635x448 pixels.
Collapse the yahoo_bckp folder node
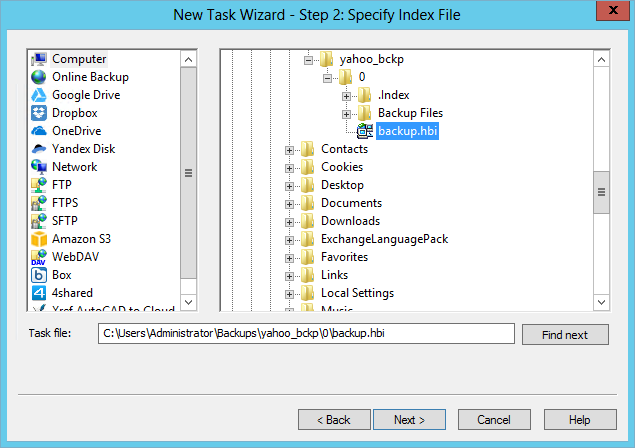click(309, 60)
